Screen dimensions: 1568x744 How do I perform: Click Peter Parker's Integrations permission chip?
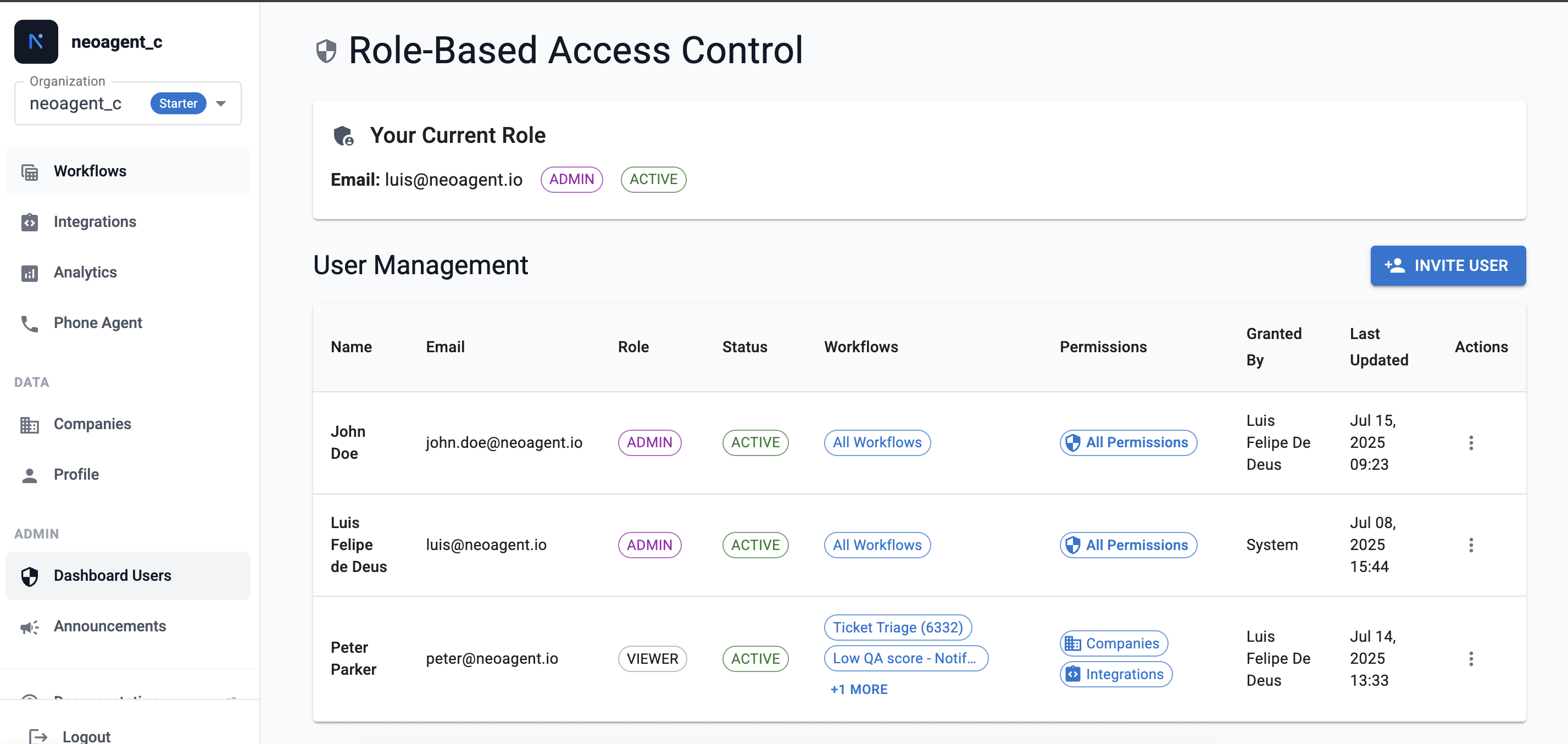click(1116, 674)
